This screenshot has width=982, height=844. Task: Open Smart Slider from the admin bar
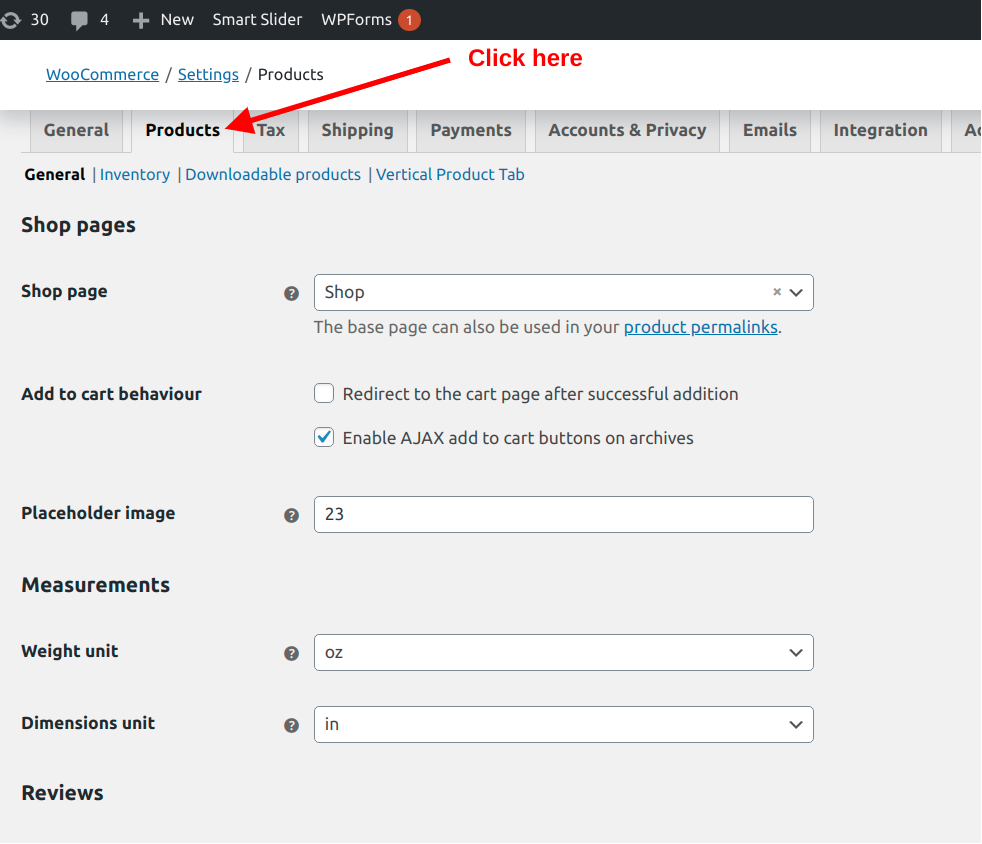click(257, 18)
